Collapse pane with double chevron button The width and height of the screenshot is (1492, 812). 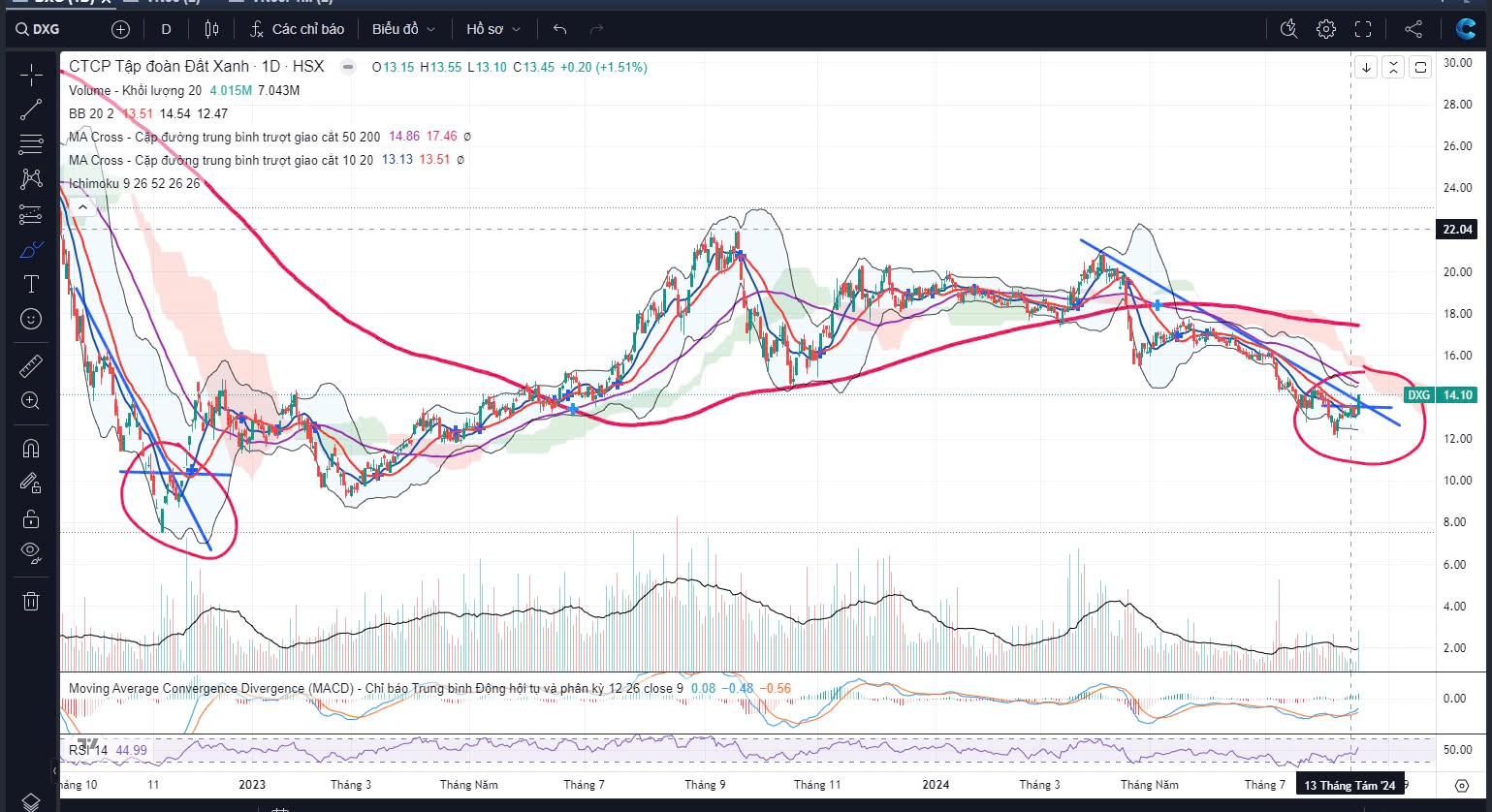(1393, 67)
